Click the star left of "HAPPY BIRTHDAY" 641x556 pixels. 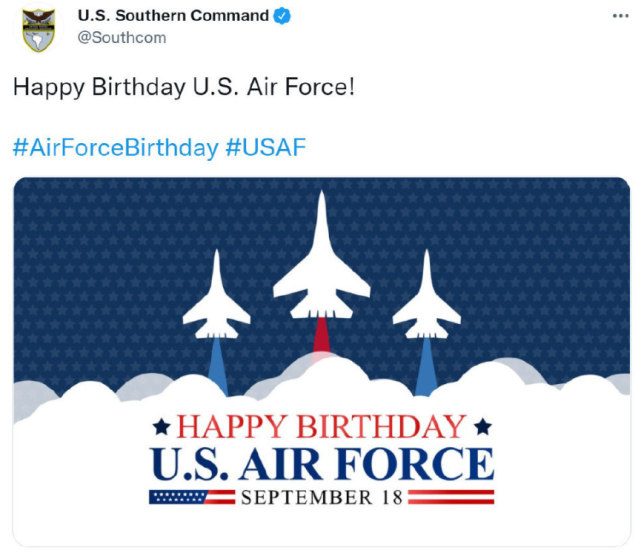click(161, 428)
